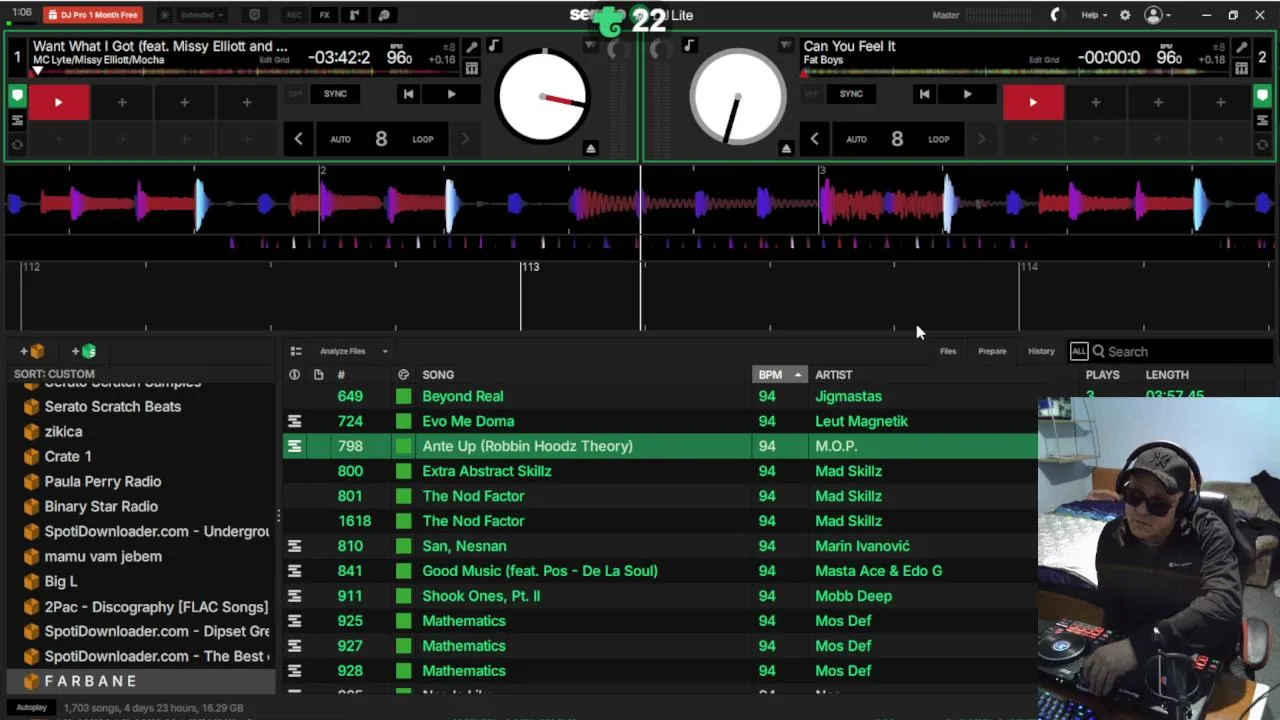Image resolution: width=1280 pixels, height=720 pixels.
Task: Trigger deck 2 red cue point pad
Action: [x=1033, y=102]
